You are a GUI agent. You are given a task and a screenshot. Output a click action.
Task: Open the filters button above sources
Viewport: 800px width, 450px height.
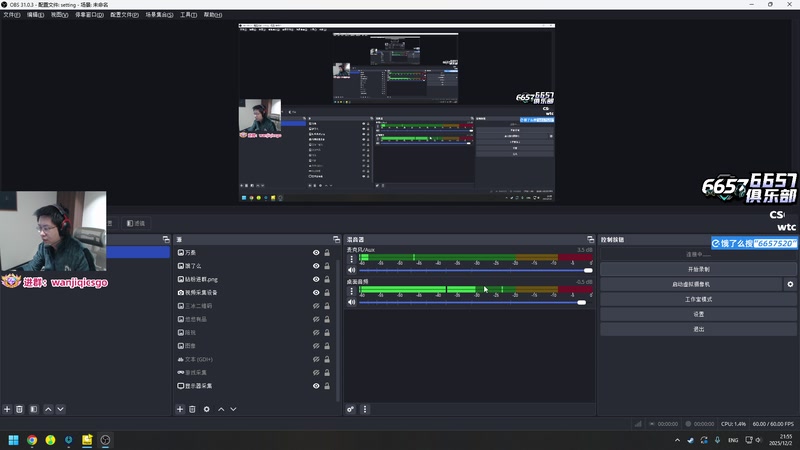(136, 223)
